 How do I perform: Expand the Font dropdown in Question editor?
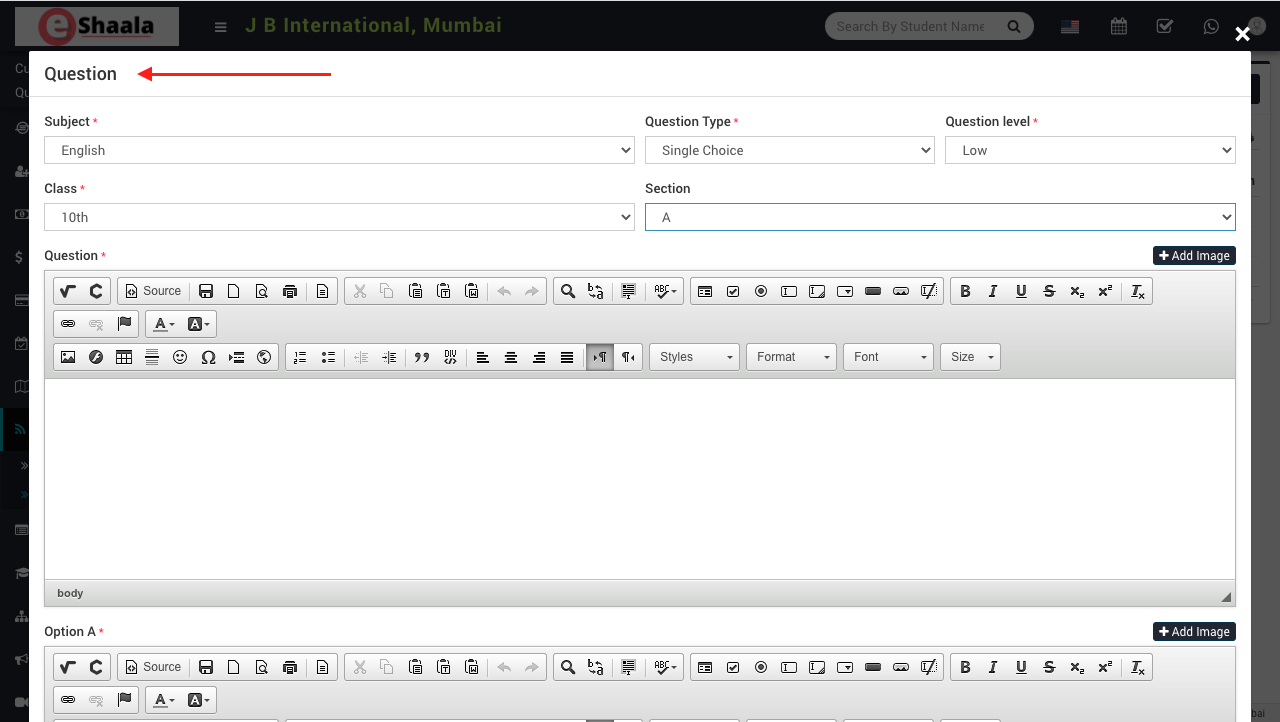(x=888, y=357)
